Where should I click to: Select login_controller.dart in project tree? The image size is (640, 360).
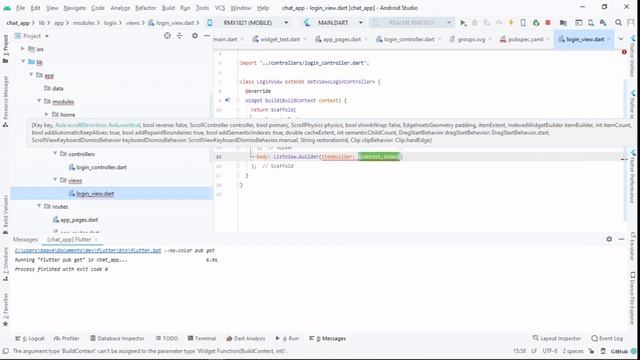pyautogui.click(x=101, y=167)
